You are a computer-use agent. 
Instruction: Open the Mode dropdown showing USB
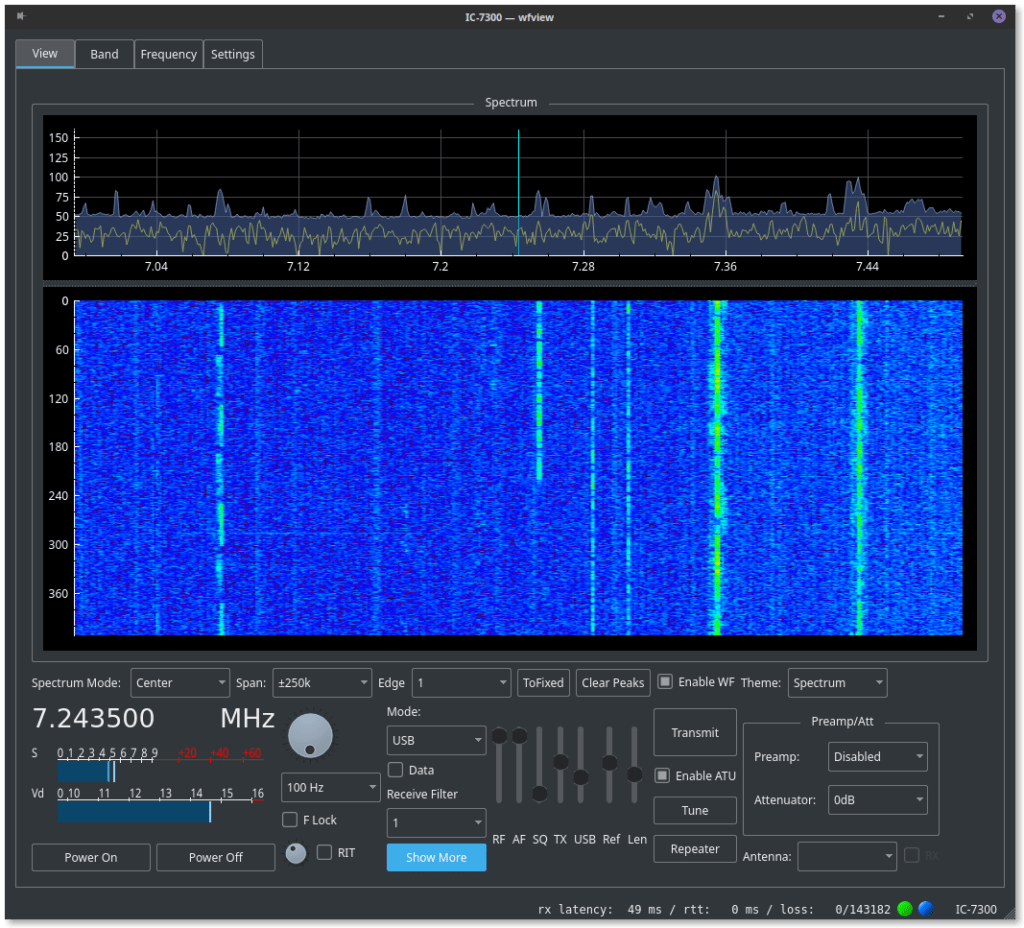click(x=436, y=740)
